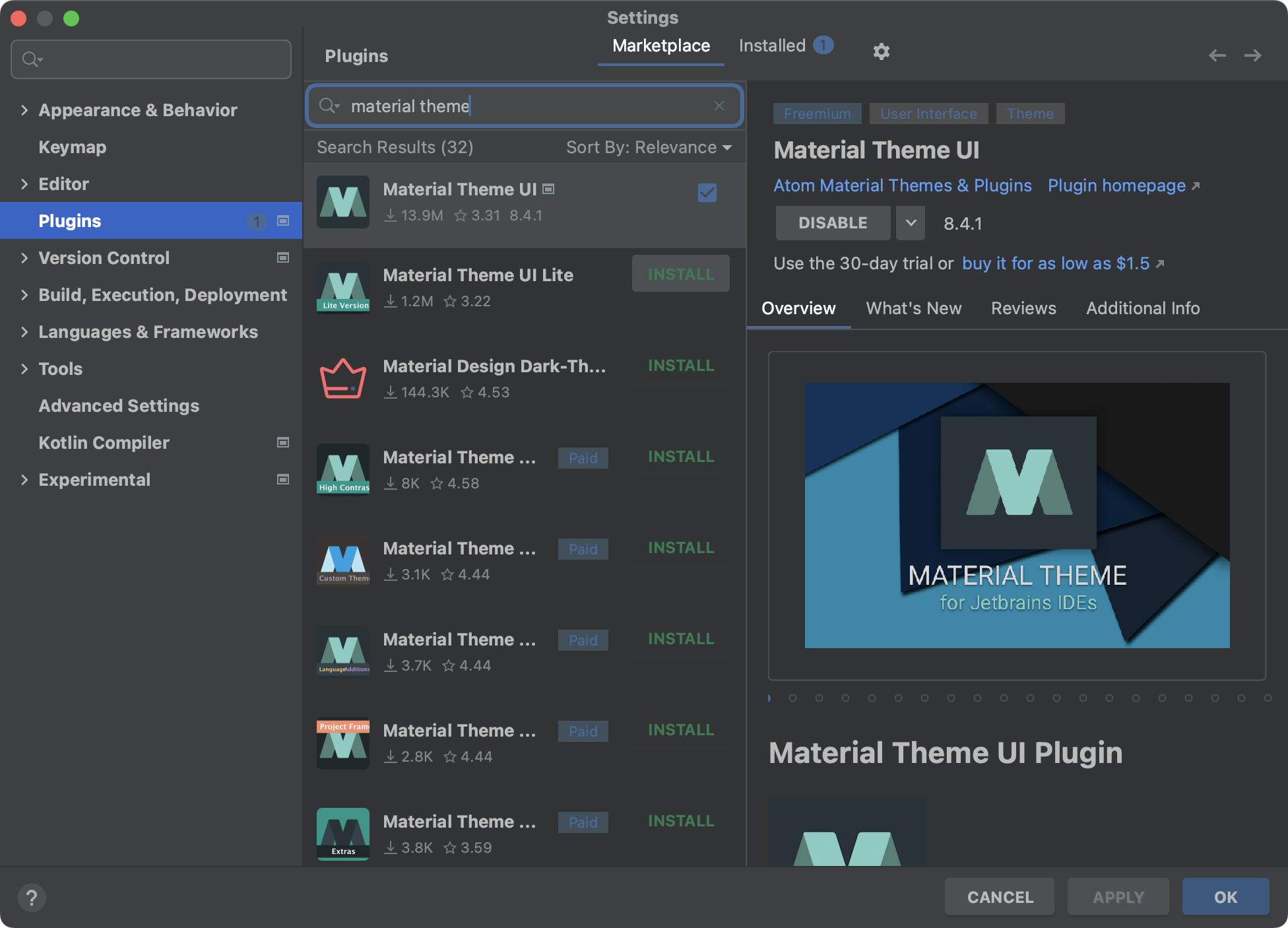Open the help question mark button
Screen dimensions: 1288x928
[31, 897]
